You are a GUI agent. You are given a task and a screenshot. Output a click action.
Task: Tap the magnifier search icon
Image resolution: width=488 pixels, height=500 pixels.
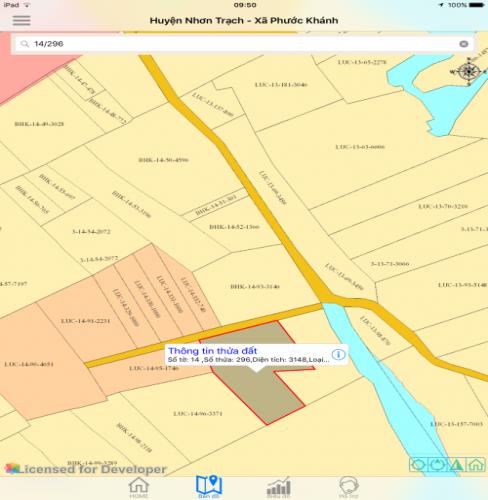pos(24,44)
